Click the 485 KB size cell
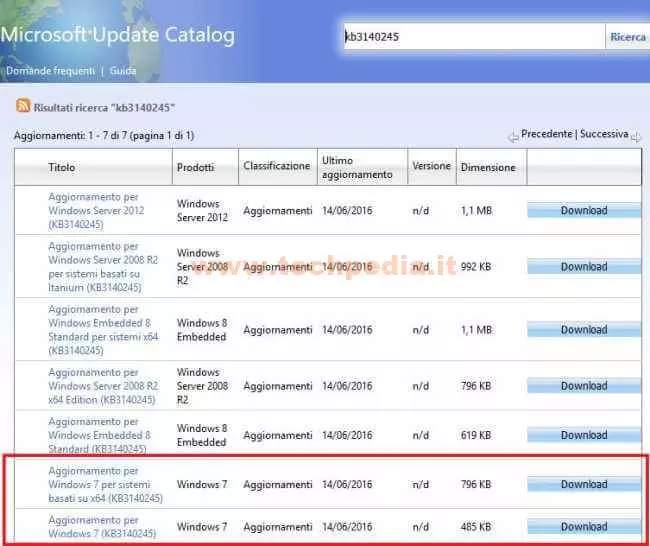 point(476,527)
